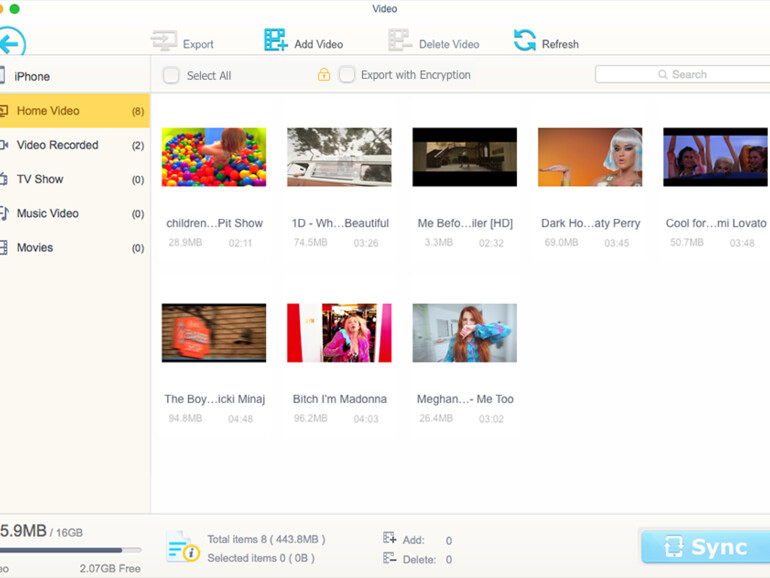Click the Export button label

[198, 44]
